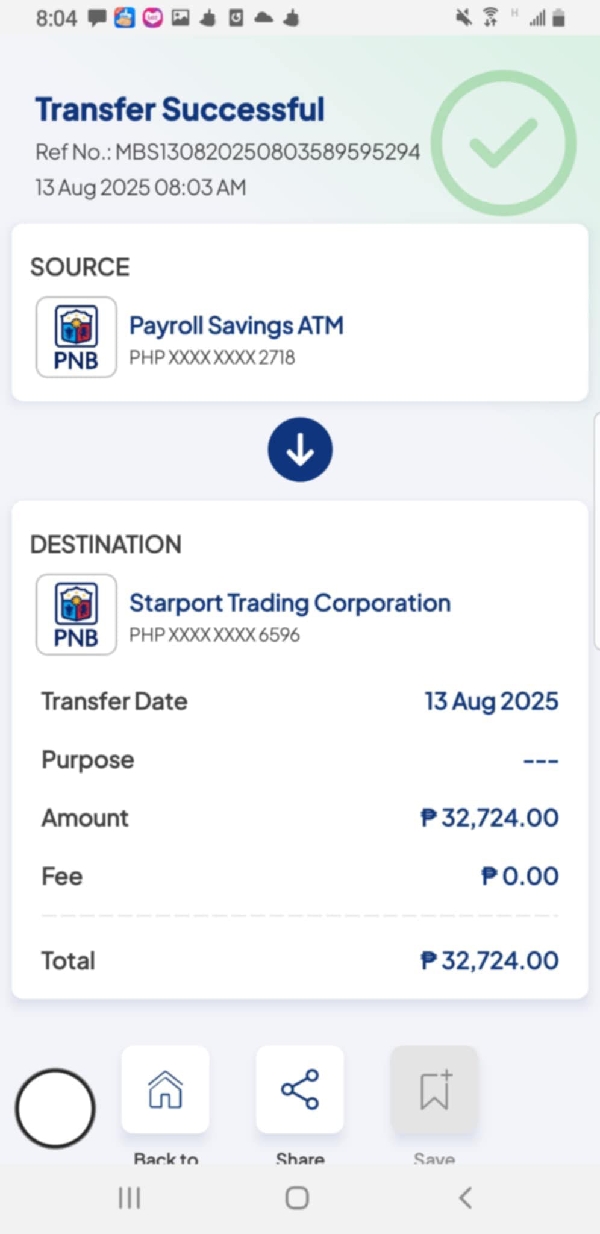The image size is (600, 1234).
Task: Select Payroll Savings ATM account name
Action: coord(237,325)
